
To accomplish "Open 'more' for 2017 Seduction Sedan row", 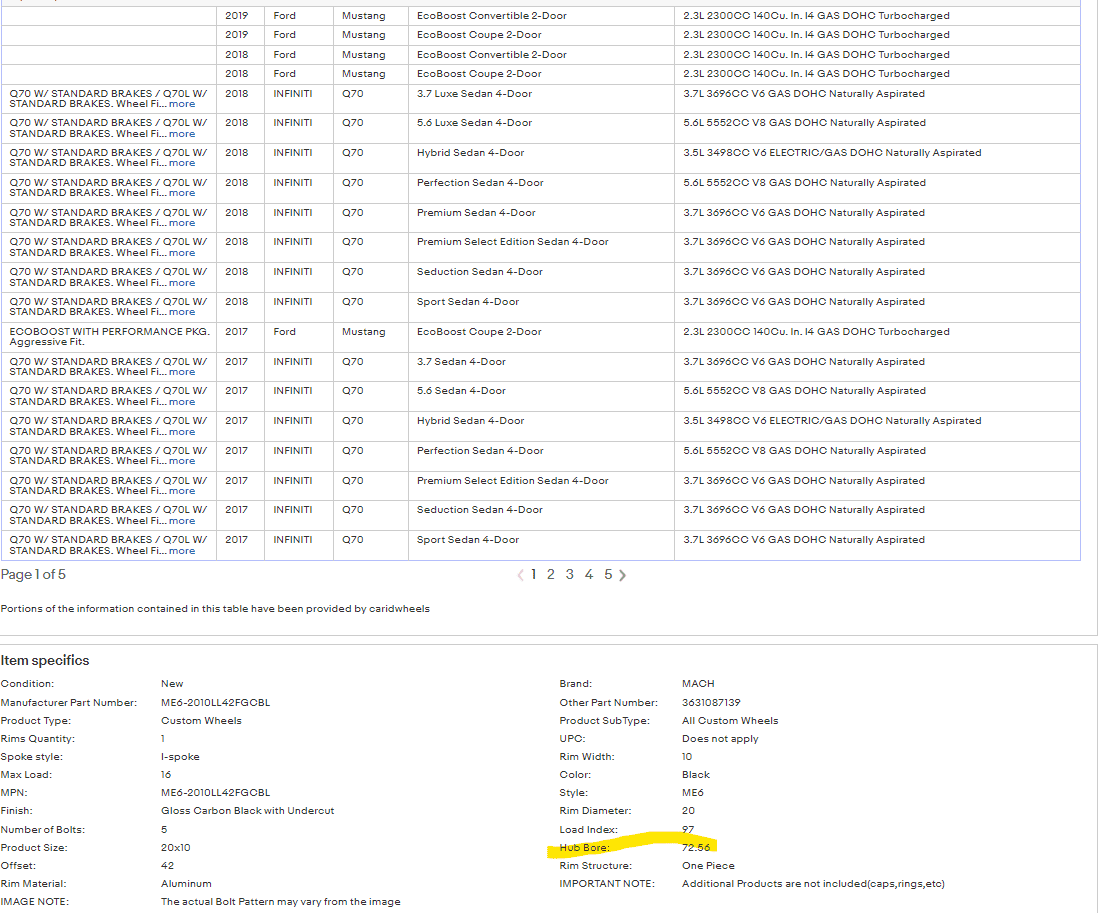I will (x=182, y=521).
